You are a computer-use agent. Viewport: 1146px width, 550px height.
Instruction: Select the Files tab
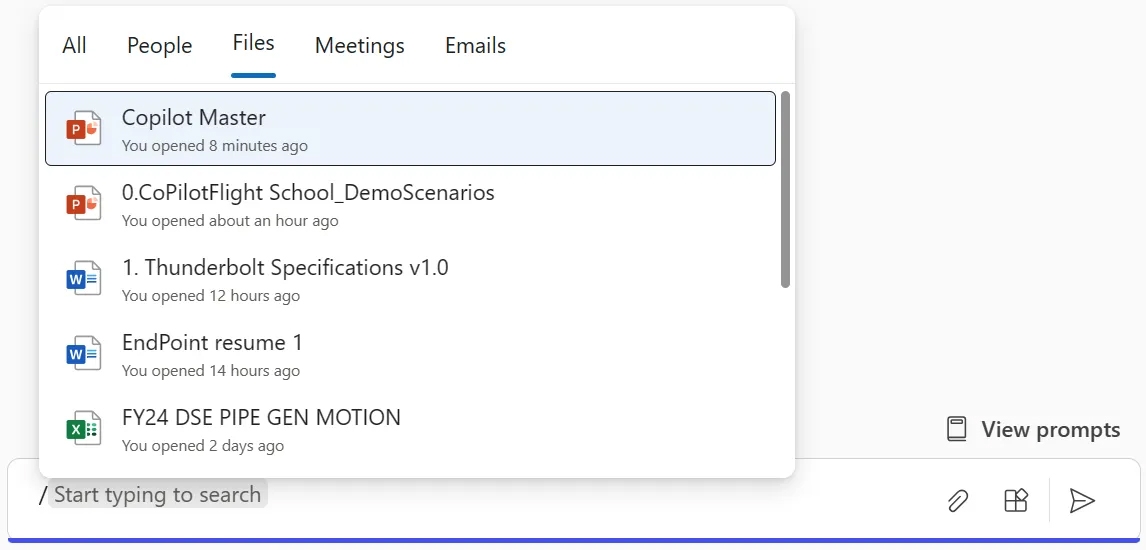253,44
